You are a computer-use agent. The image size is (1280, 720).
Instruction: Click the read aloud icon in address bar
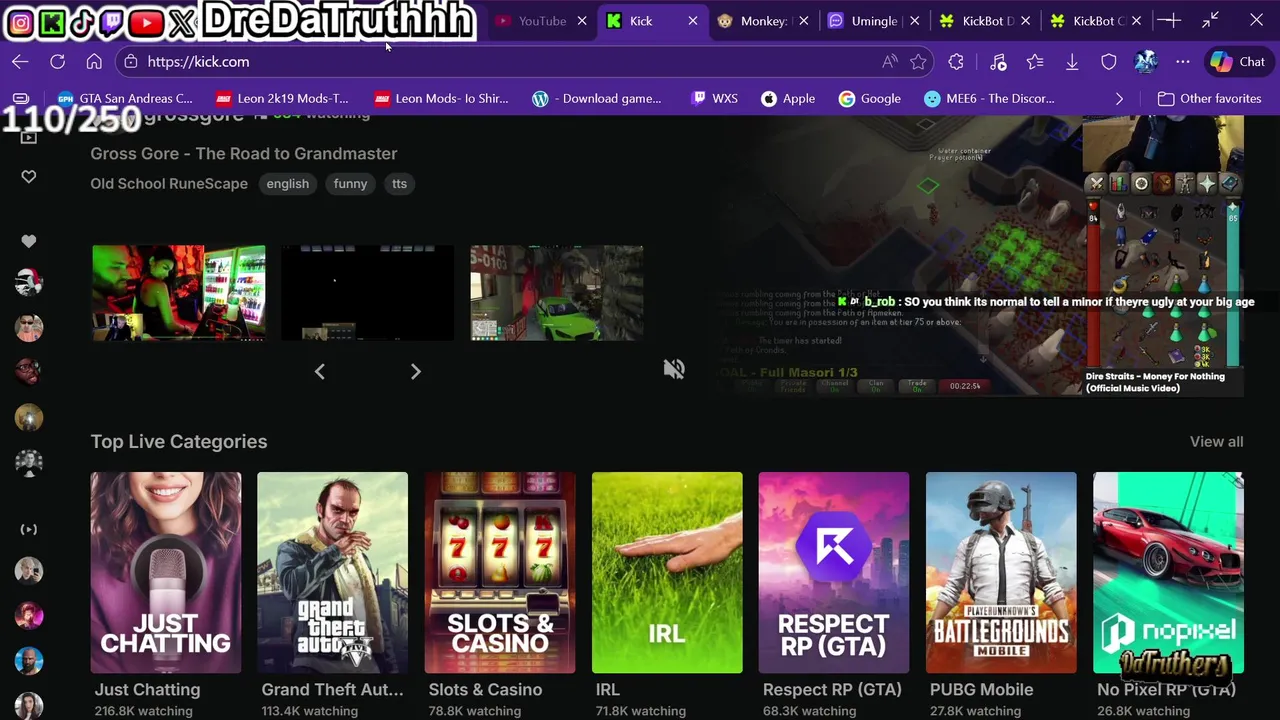pyautogui.click(x=889, y=62)
